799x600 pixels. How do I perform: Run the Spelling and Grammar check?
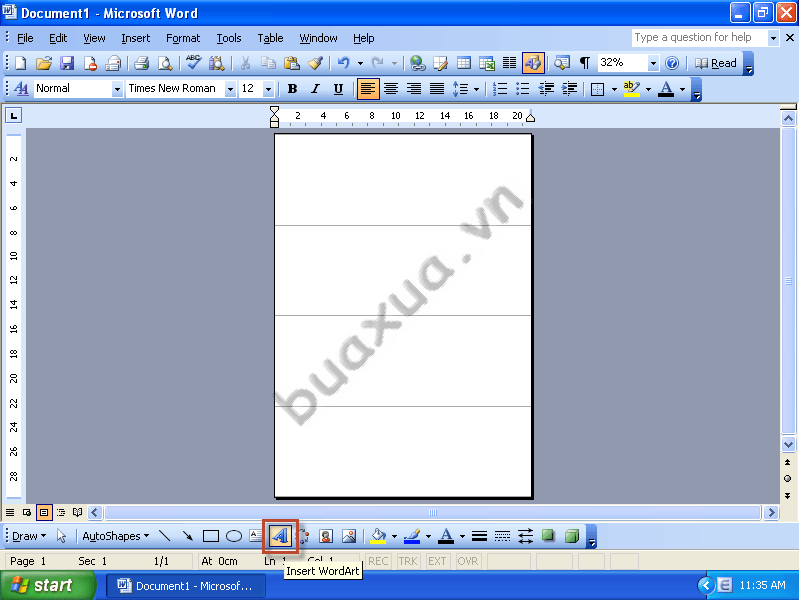click(193, 63)
